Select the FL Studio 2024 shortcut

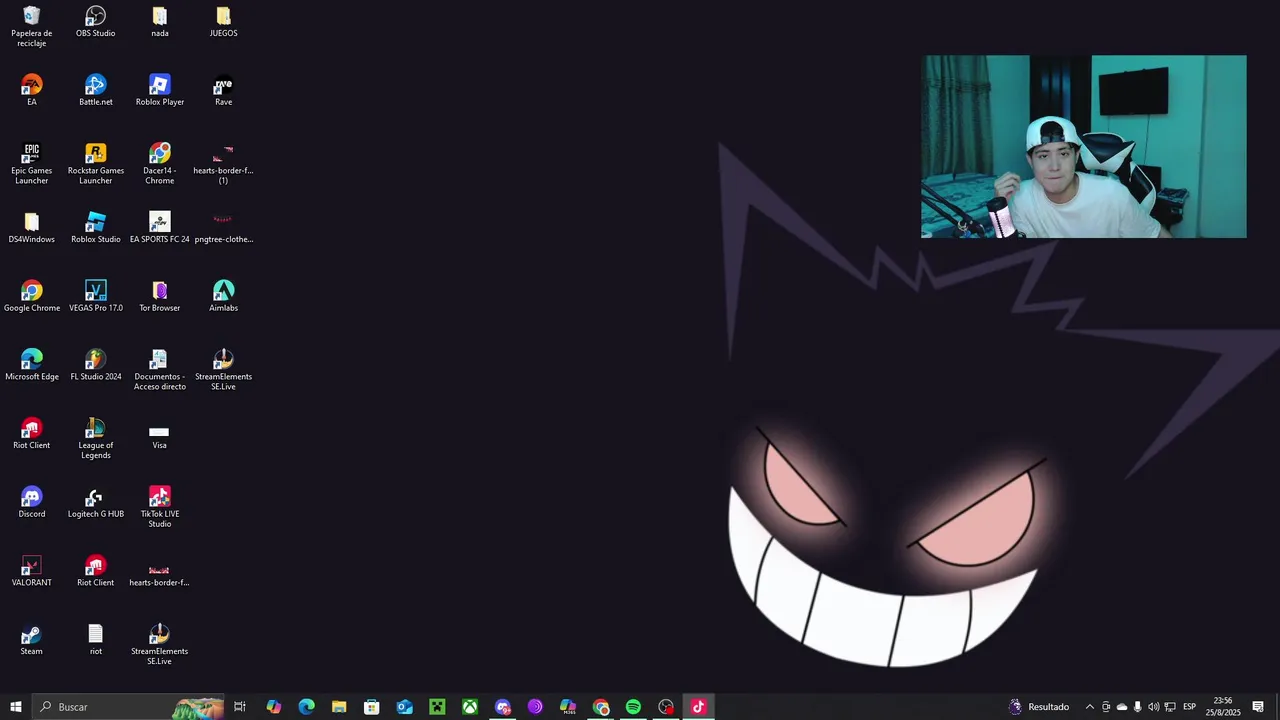96,365
